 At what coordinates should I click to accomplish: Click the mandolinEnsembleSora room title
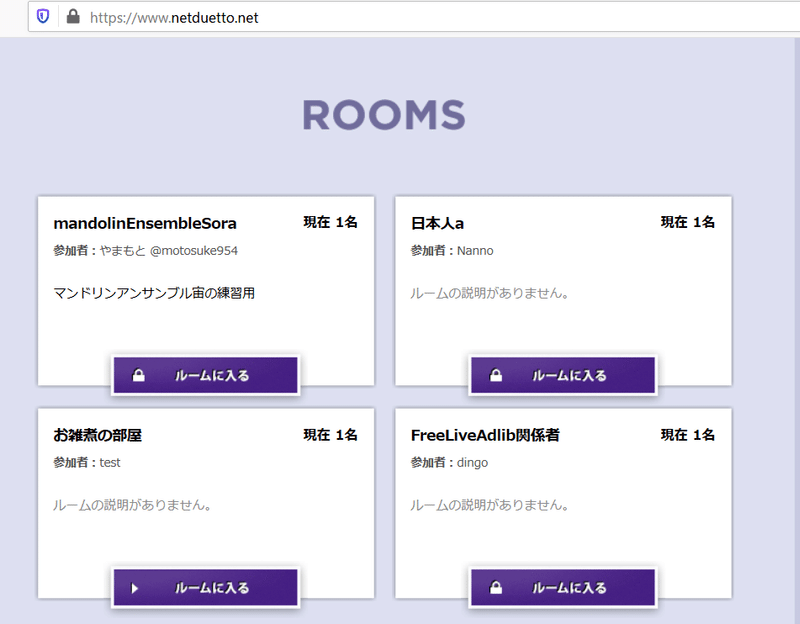(145, 223)
